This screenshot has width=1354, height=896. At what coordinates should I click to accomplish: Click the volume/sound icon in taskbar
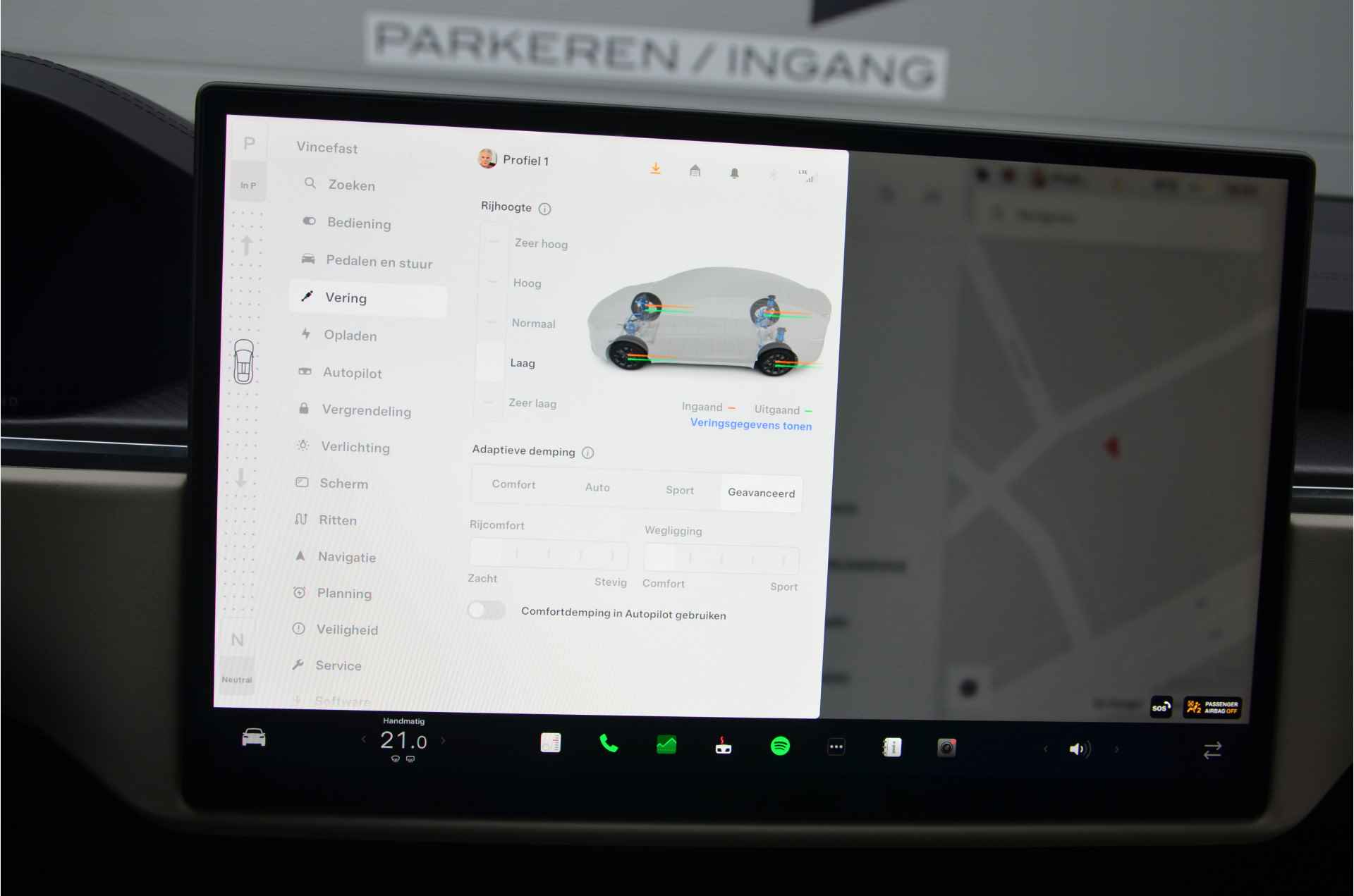[x=1080, y=747]
